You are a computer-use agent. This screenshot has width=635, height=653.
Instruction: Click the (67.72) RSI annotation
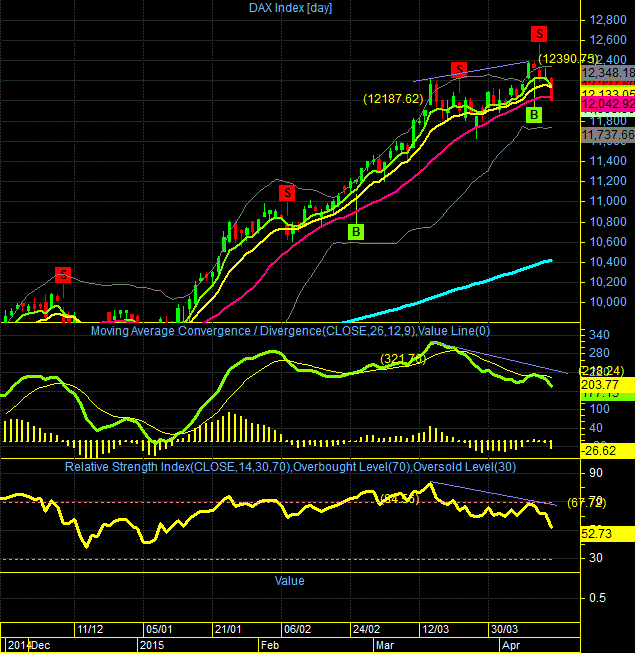pos(587,503)
